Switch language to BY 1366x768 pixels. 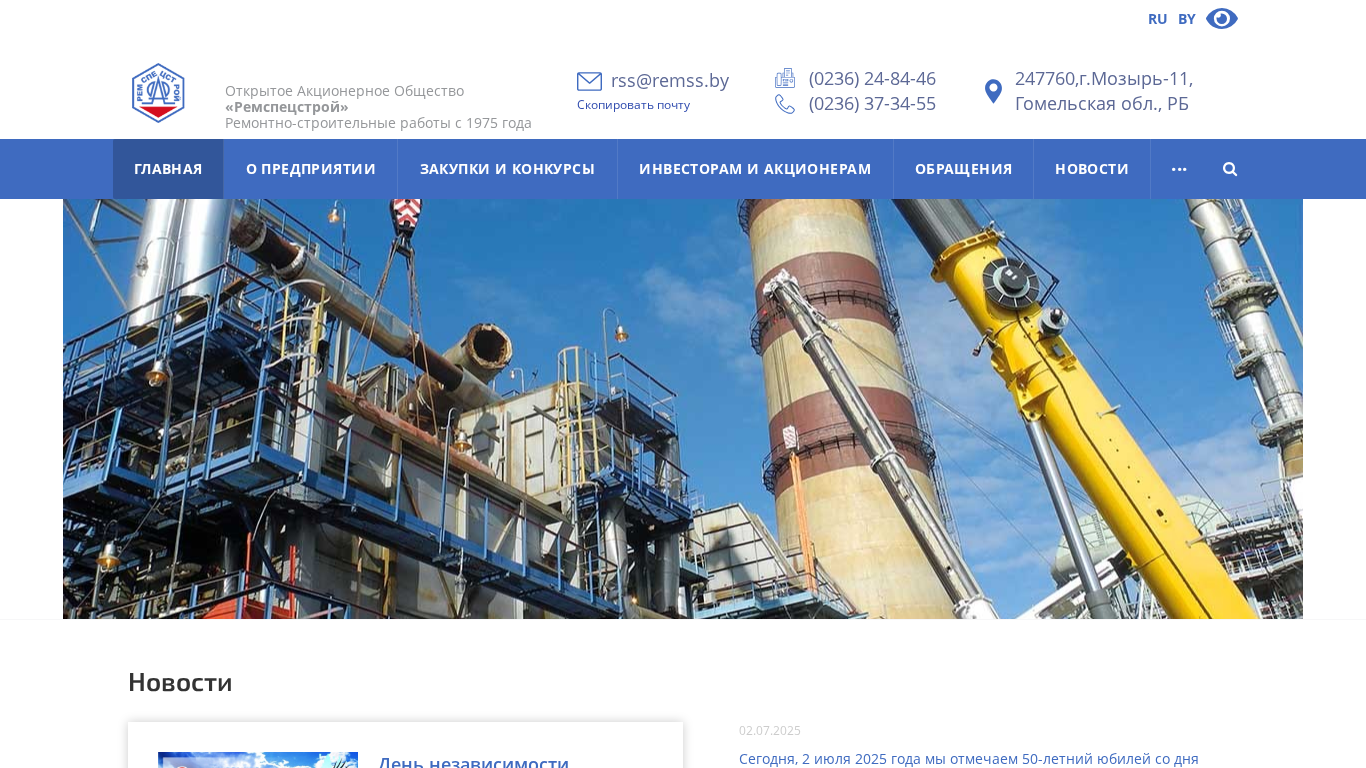(1186, 19)
